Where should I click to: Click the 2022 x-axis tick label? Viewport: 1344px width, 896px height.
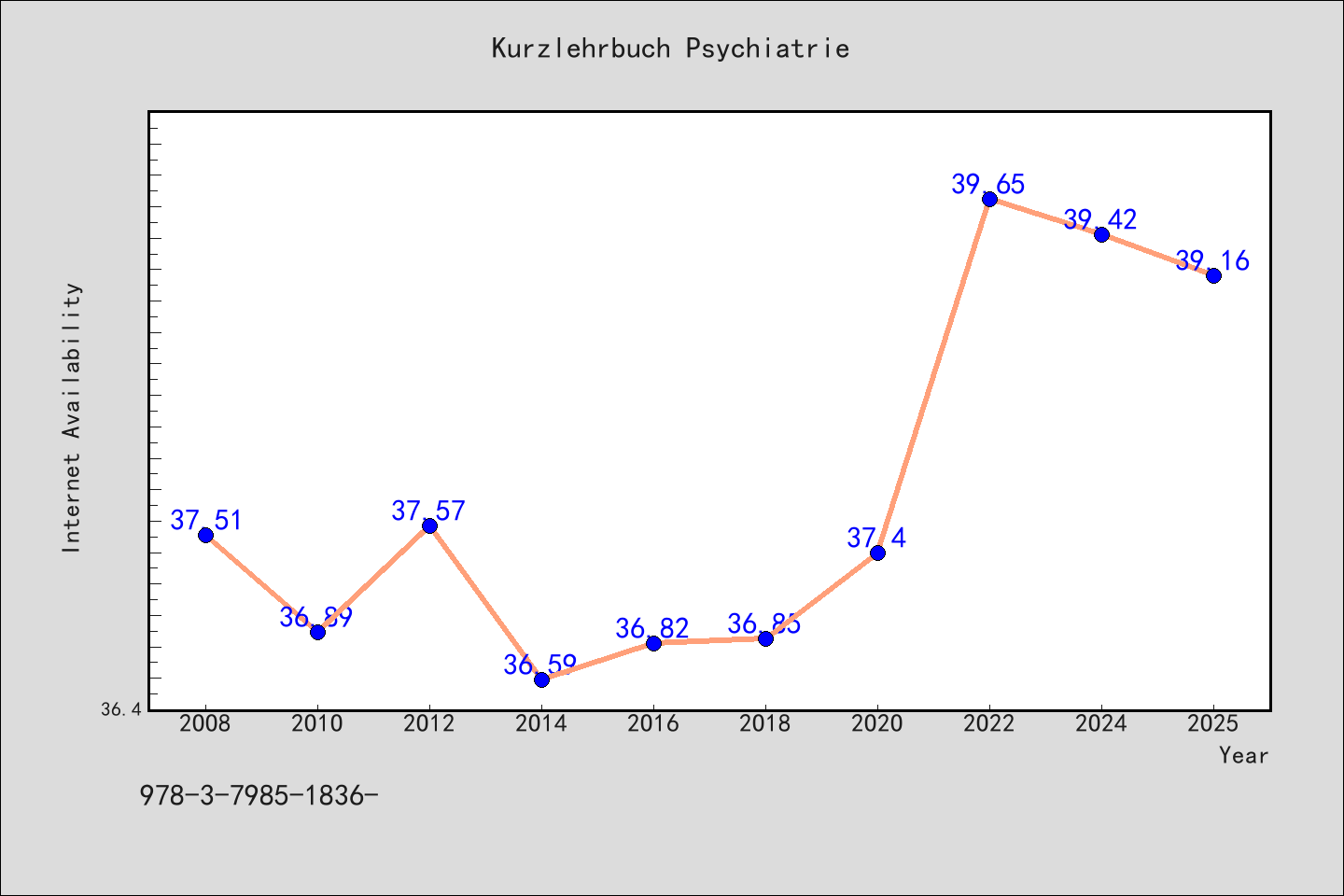point(989,723)
